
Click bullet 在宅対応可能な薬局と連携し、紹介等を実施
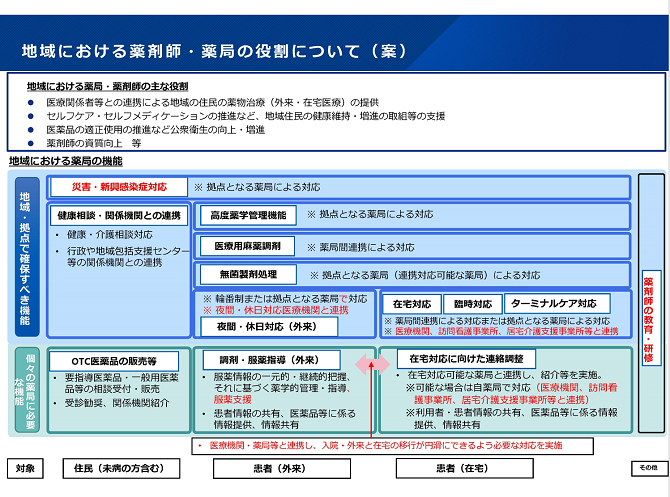[x=505, y=375]
